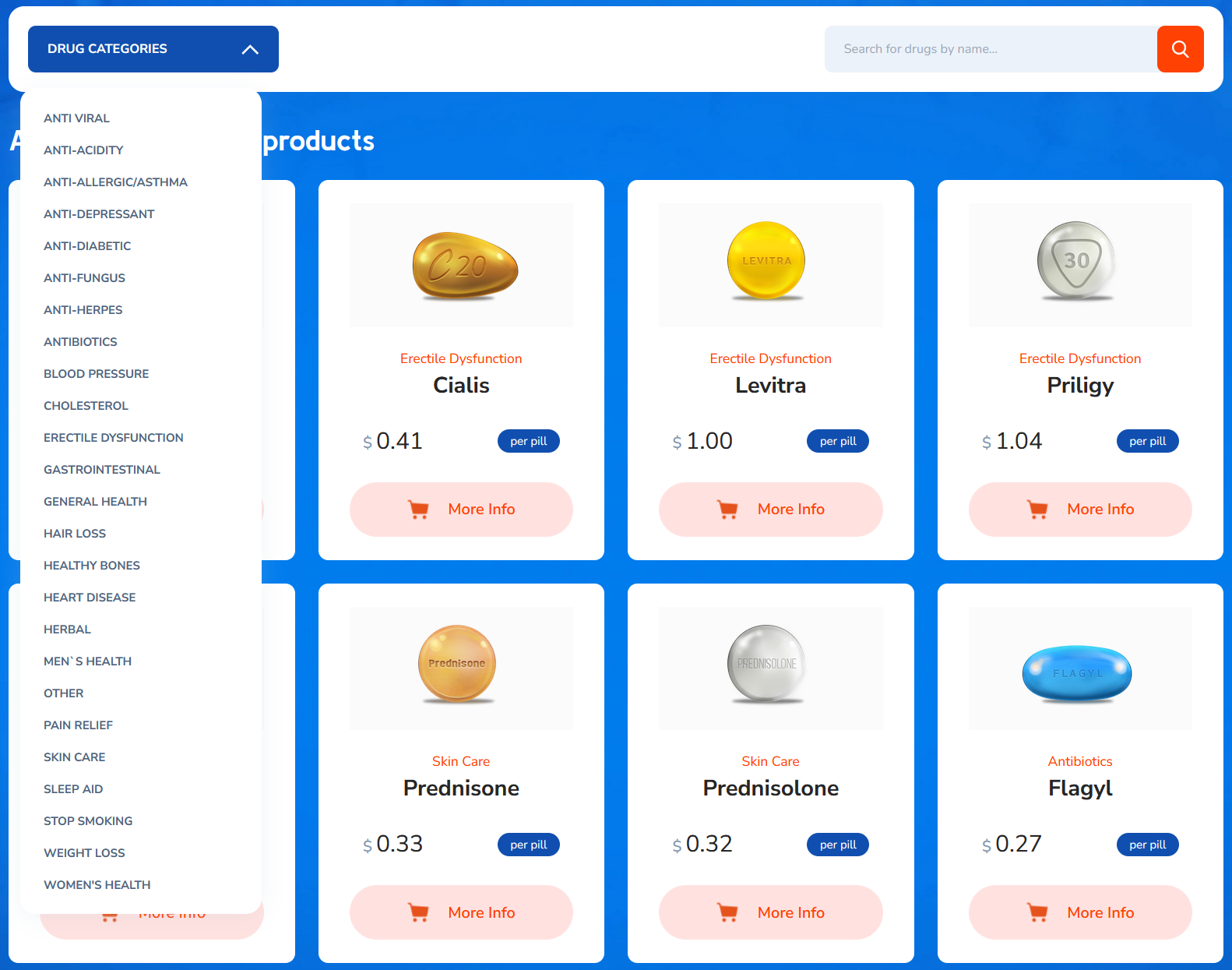Choose Sleep Aid category
Image resolution: width=1232 pixels, height=970 pixels.
tap(73, 789)
